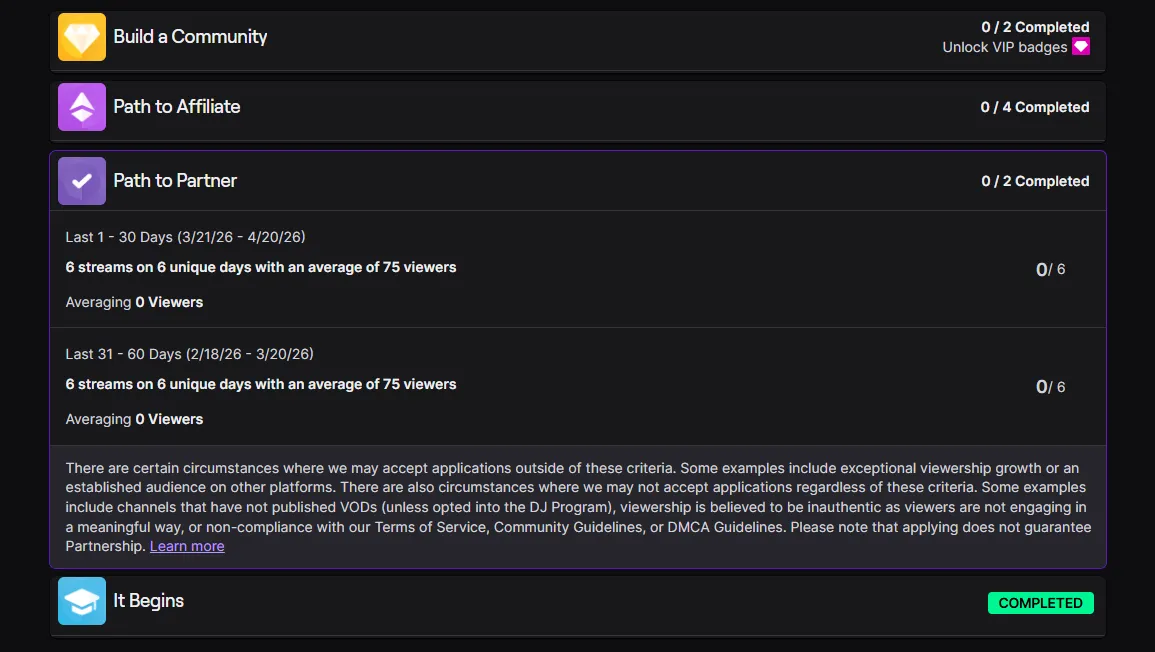Click Build a Community's 0 / 2 Completed
The width and height of the screenshot is (1155, 652).
(1035, 27)
